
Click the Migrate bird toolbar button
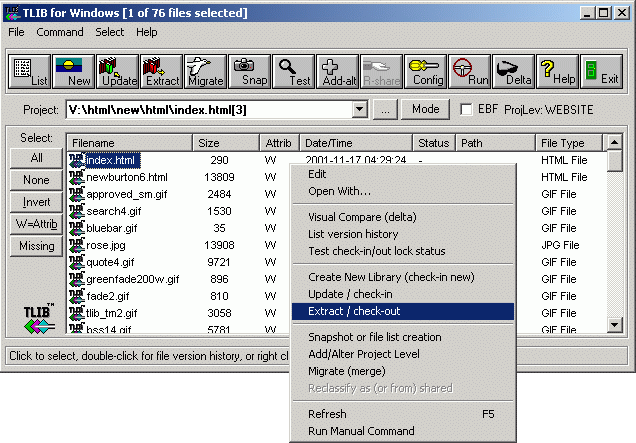tap(206, 71)
